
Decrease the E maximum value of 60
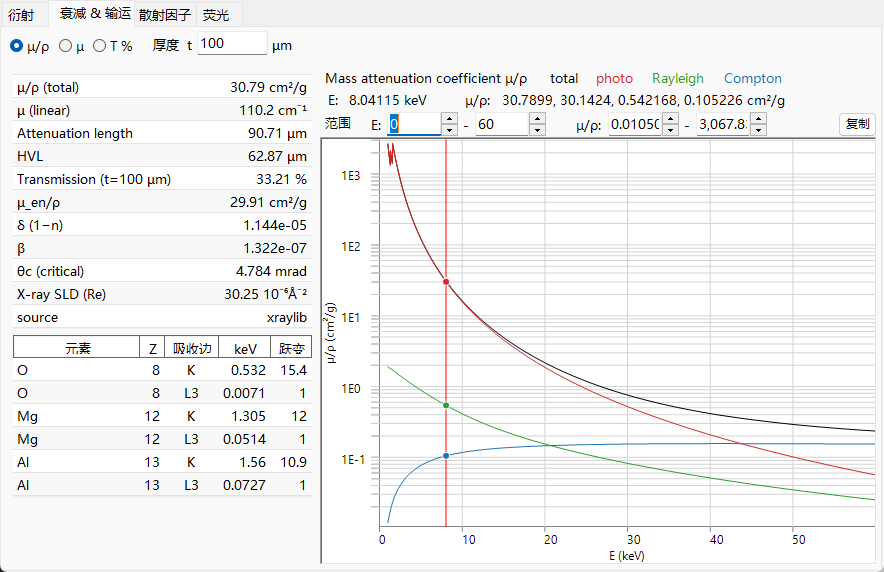coord(537,130)
